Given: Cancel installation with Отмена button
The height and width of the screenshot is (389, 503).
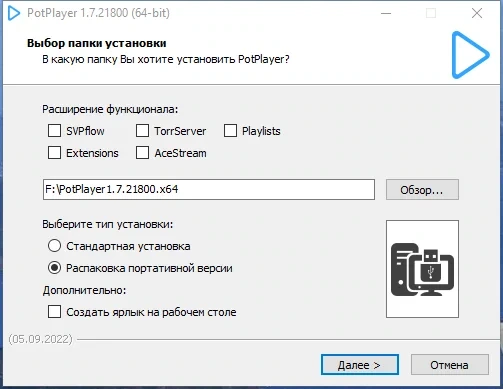Looking at the screenshot, I should (450, 365).
